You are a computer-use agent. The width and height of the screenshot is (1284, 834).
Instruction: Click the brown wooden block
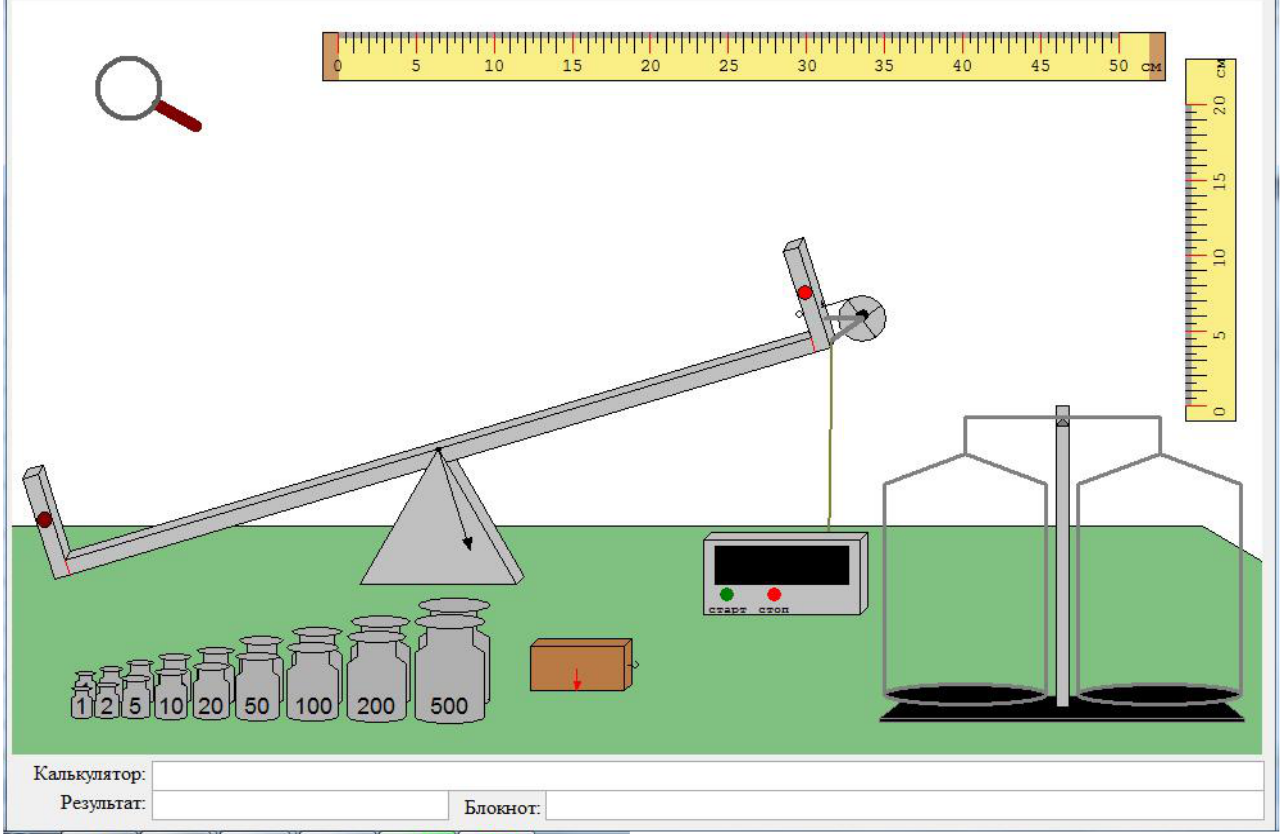click(581, 665)
